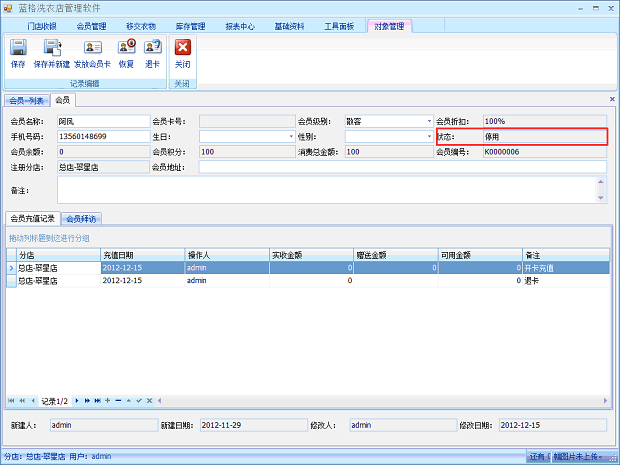620x465 pixels.
Task: Cancel edit with navigator X icon
Action: [149, 401]
